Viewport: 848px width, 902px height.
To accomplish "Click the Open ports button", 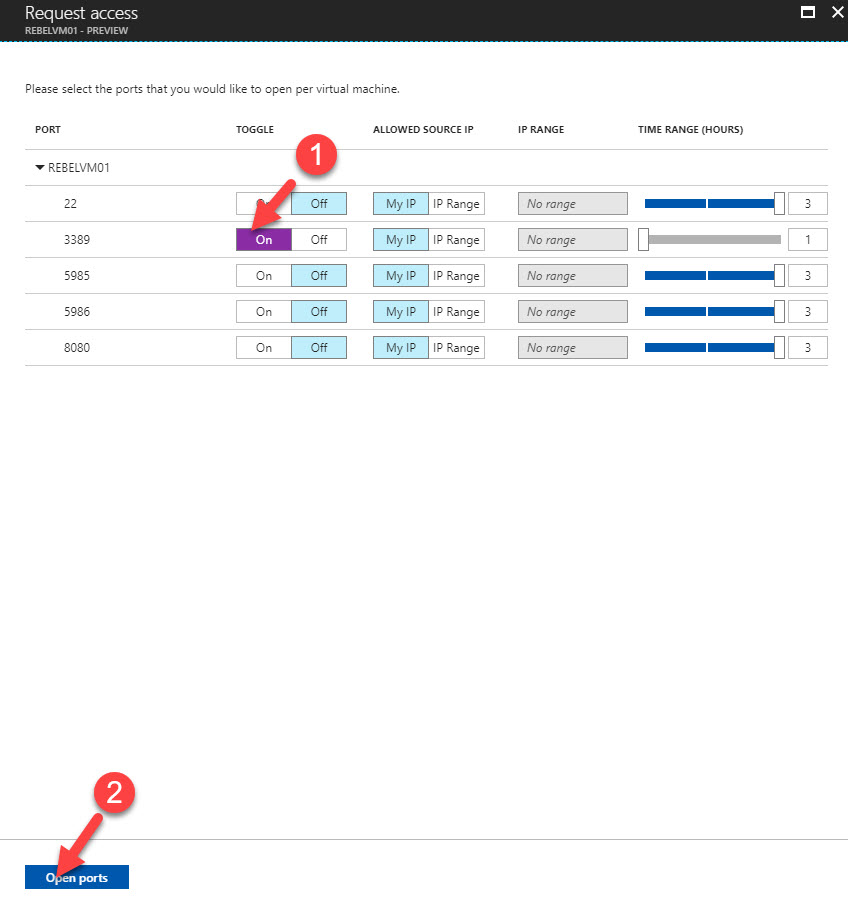I will 77,877.
